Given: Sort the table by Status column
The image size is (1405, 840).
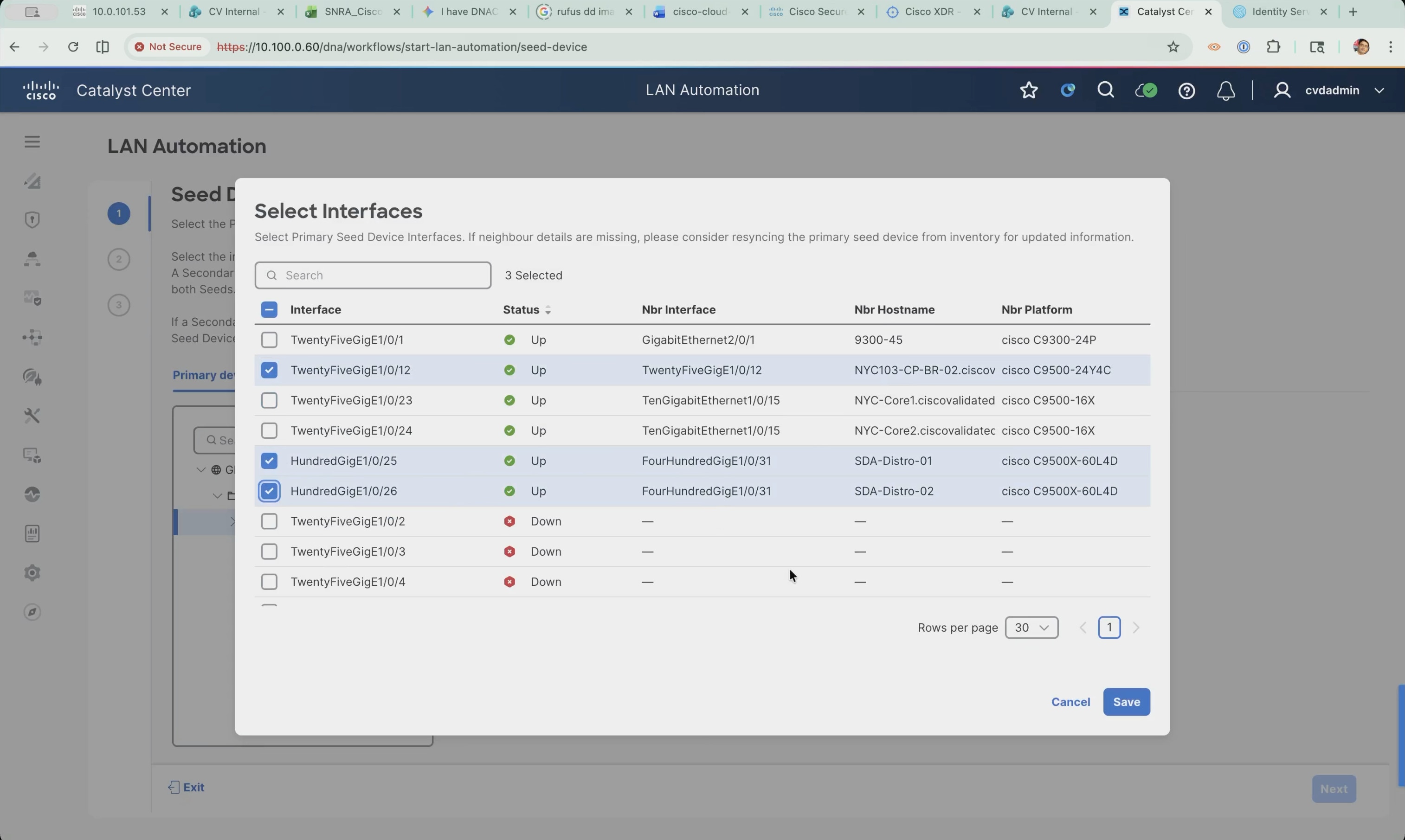Looking at the screenshot, I should [x=527, y=310].
